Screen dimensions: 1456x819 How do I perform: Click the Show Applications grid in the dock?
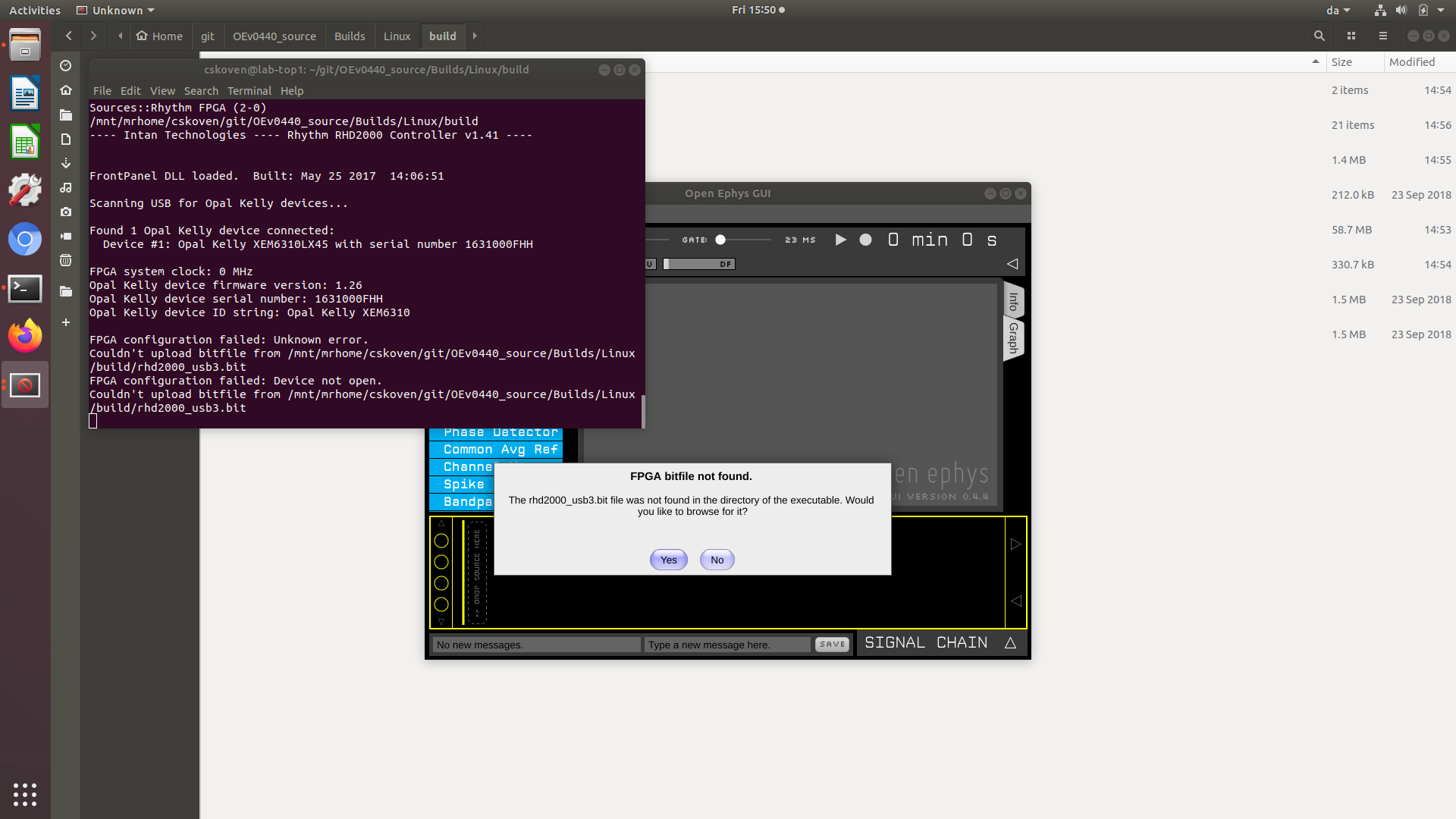[25, 795]
